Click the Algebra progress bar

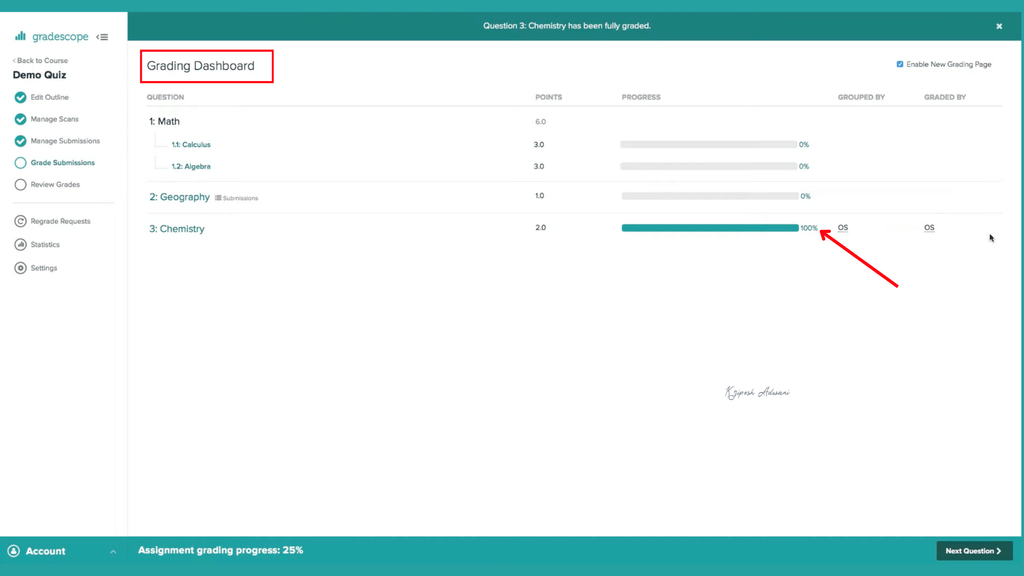pyautogui.click(x=709, y=167)
